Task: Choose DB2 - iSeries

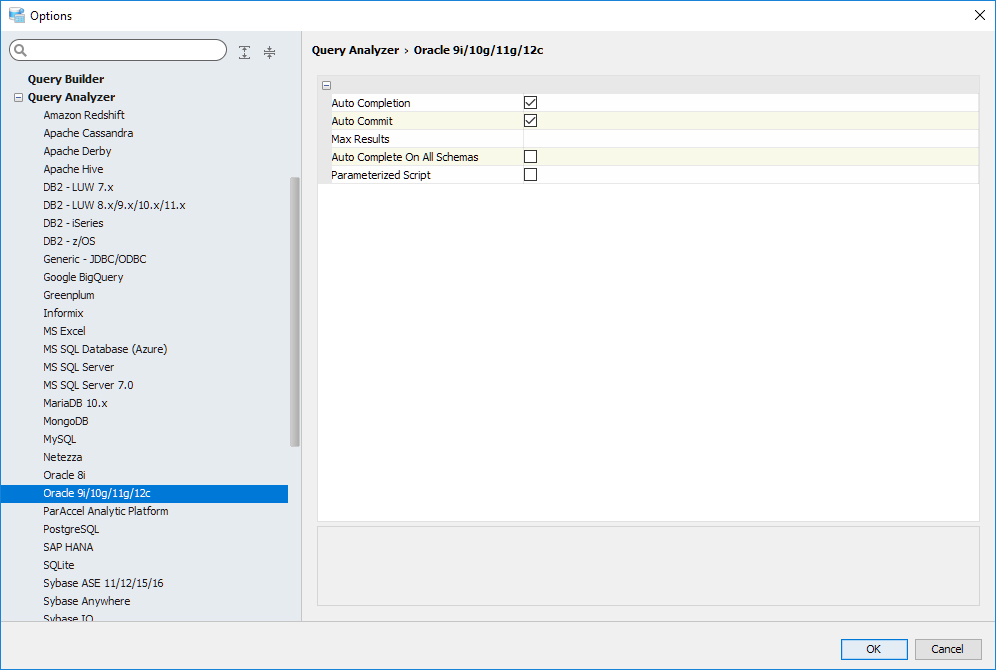Action: coord(73,223)
